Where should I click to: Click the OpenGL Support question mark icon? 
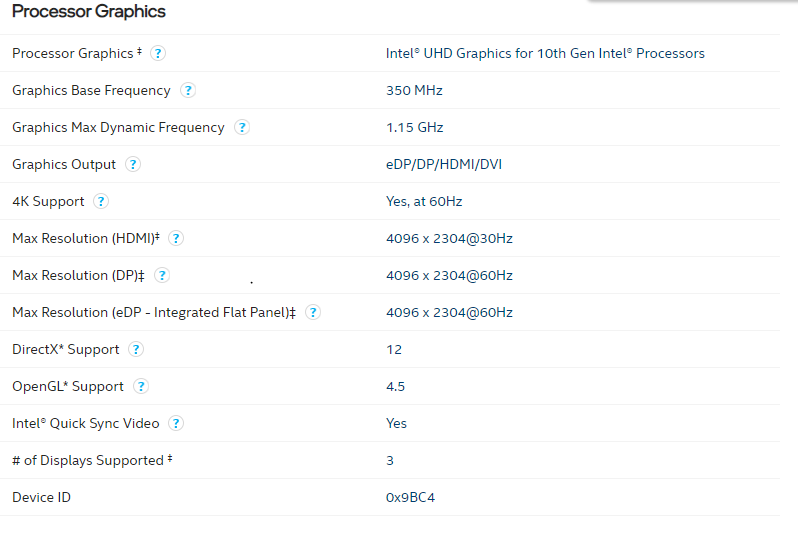tap(141, 387)
